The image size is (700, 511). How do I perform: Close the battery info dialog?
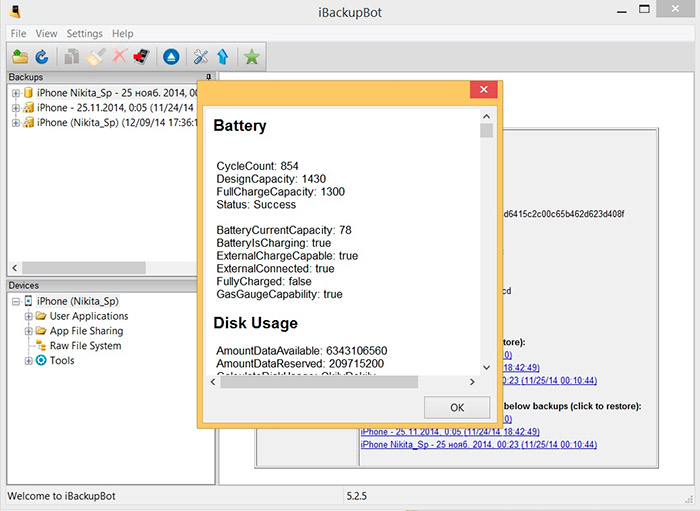[484, 91]
